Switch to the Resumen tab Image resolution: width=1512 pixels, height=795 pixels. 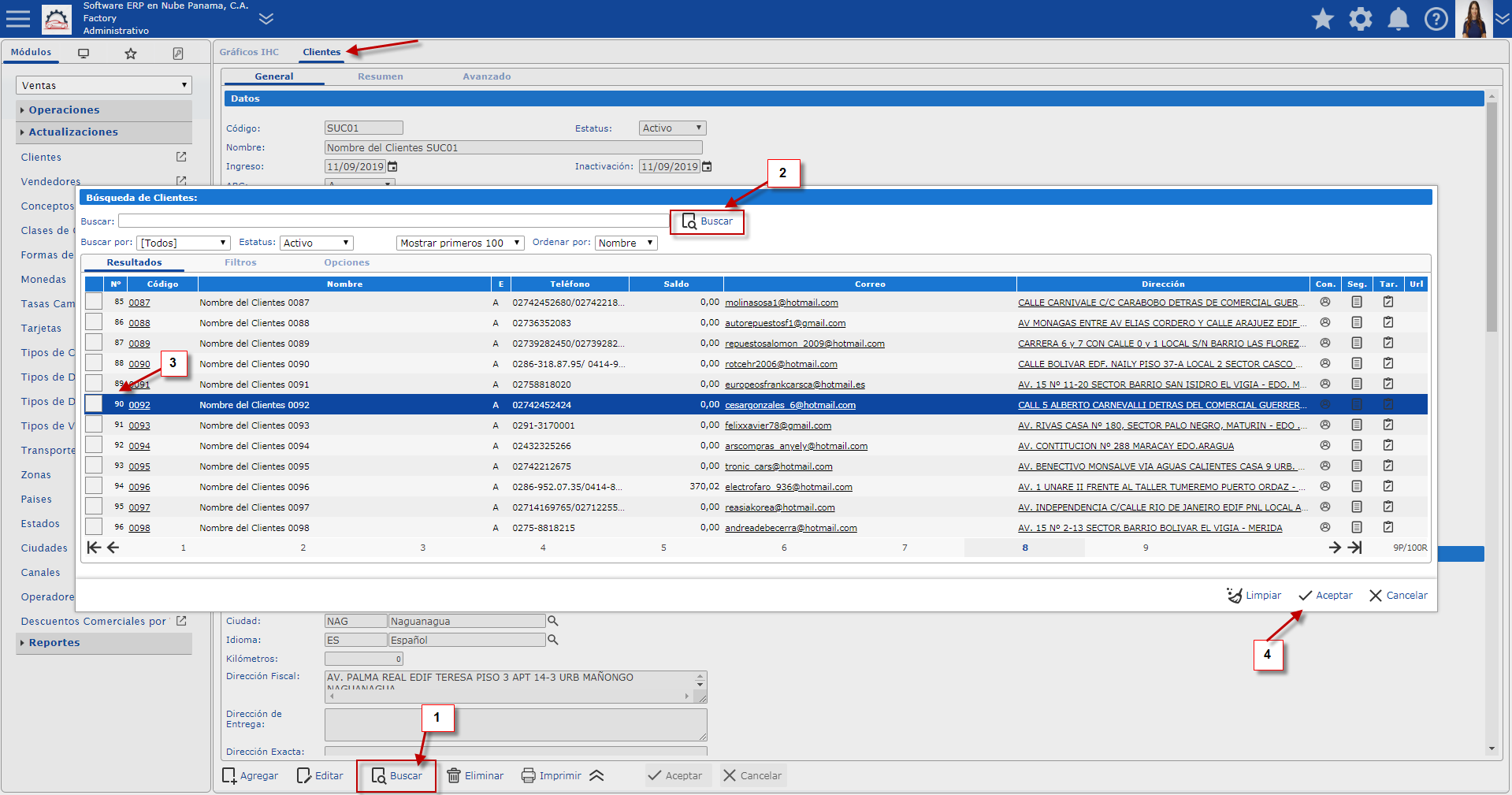(x=380, y=76)
